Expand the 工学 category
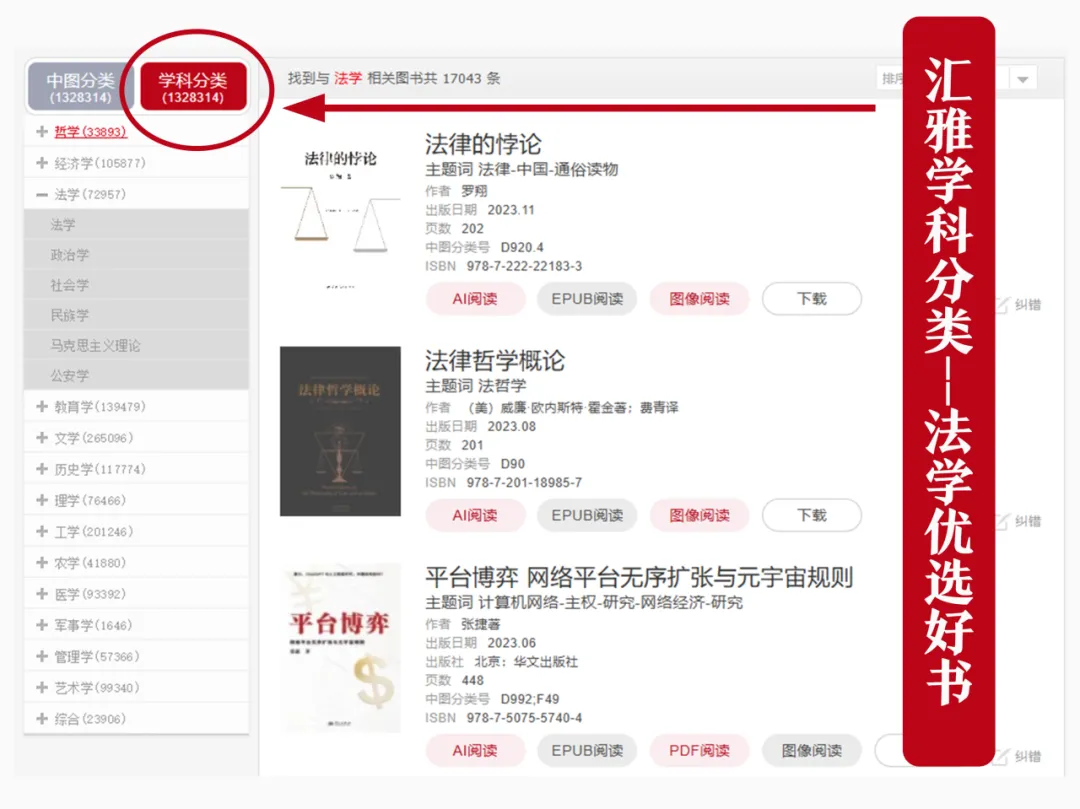1080x809 pixels. [x=42, y=532]
